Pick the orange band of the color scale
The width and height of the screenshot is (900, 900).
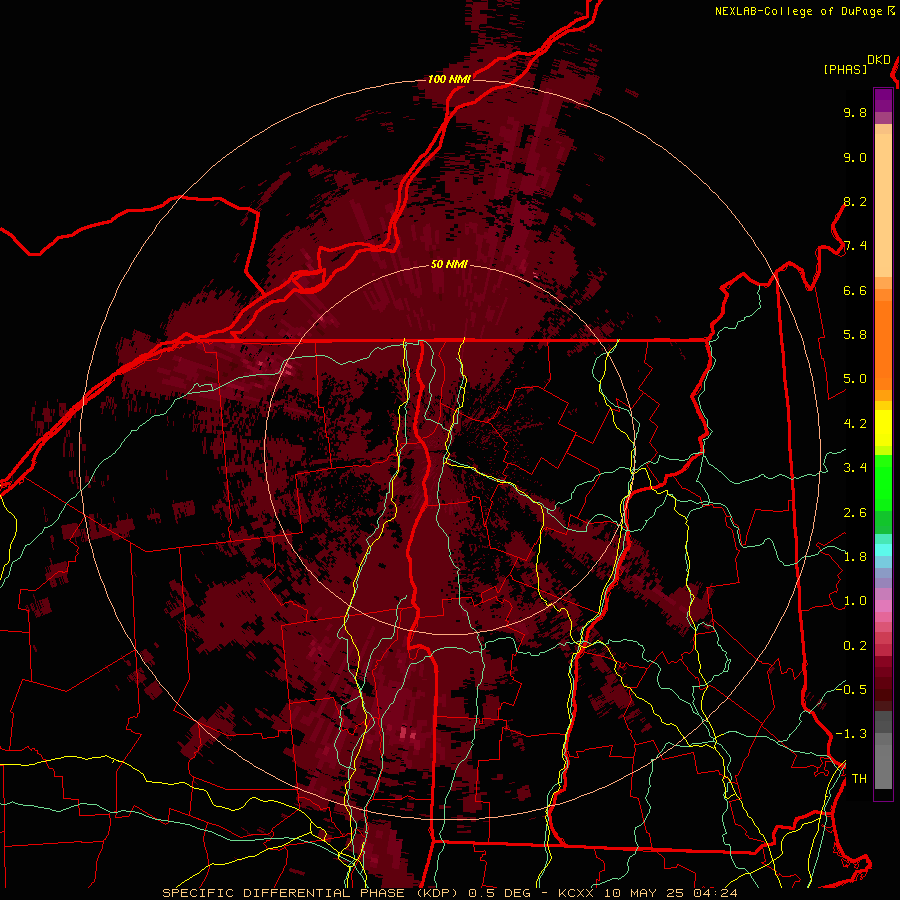click(x=883, y=344)
